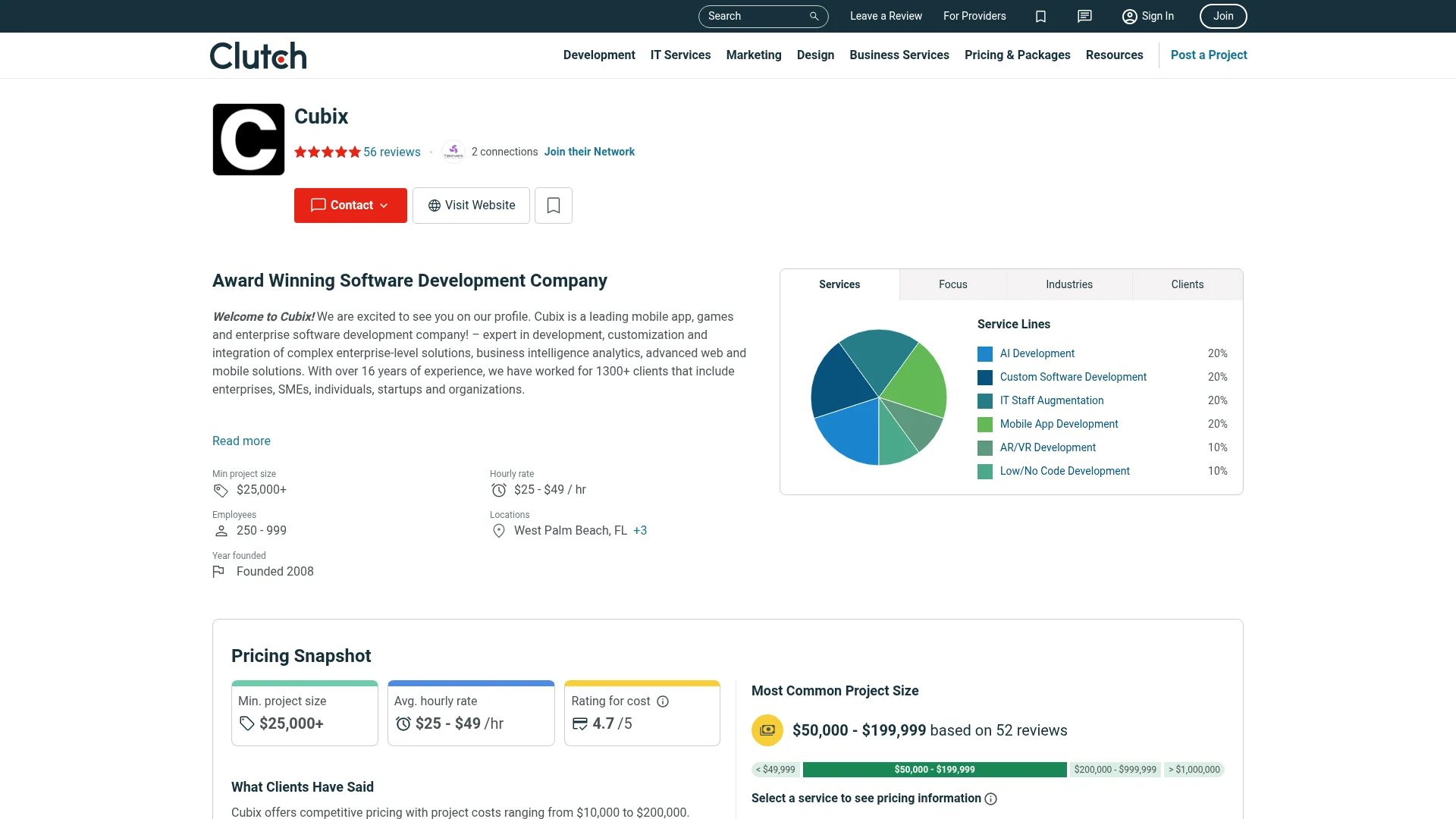1456x819 pixels.
Task: Click the employees person icon
Action: [221, 531]
